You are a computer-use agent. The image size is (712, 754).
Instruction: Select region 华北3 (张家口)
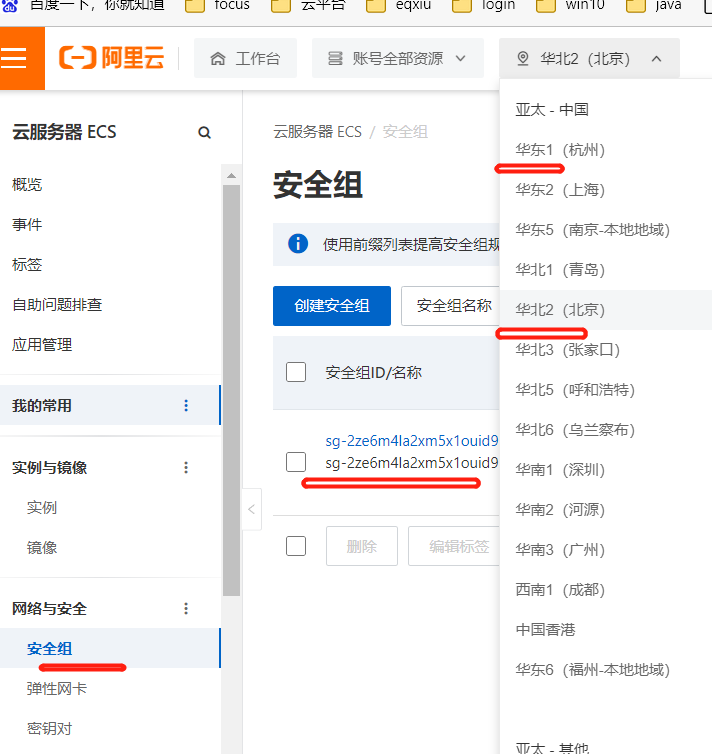coord(568,350)
